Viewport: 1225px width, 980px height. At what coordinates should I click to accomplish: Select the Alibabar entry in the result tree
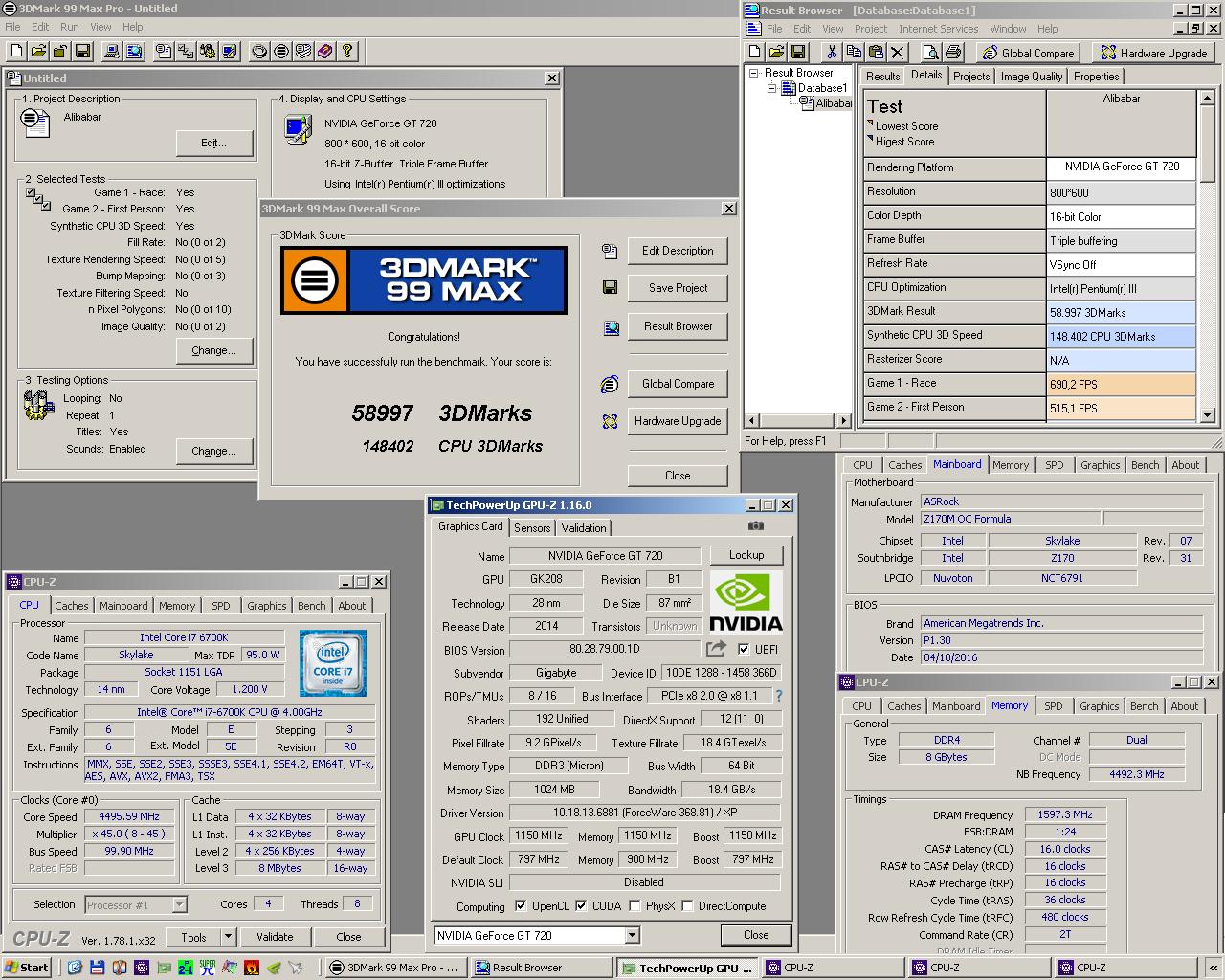coord(833,103)
